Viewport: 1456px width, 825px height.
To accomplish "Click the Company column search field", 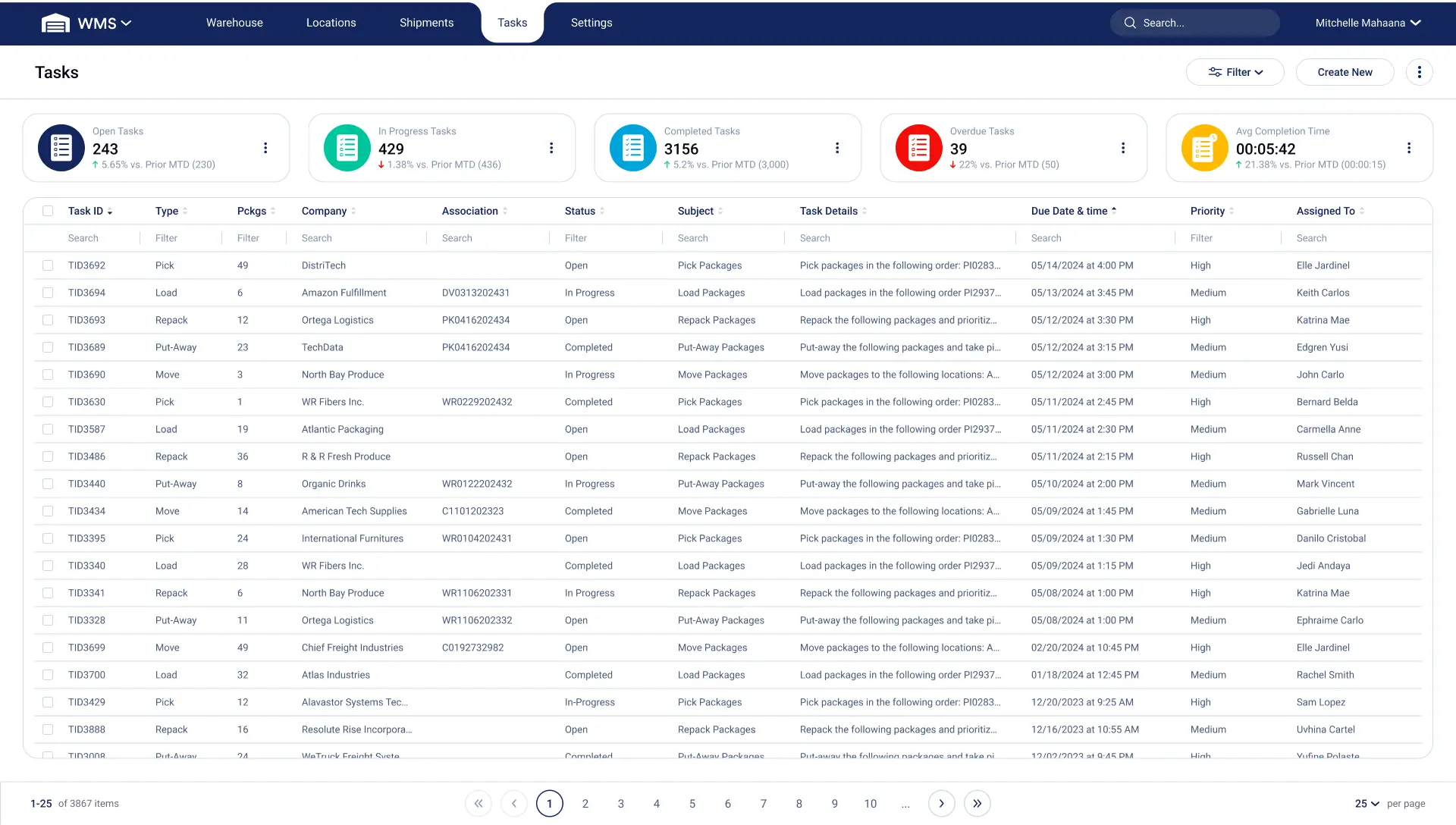I will point(356,238).
